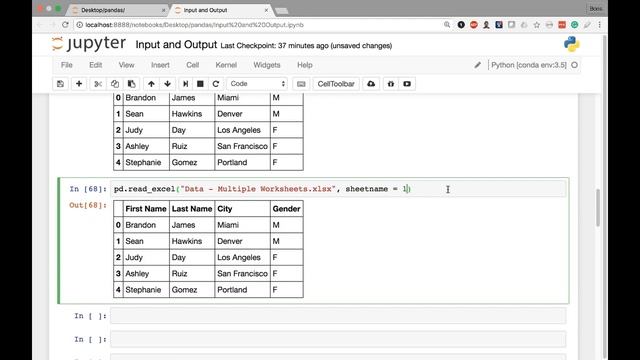This screenshot has height=360, width=640.
Task: Reload the page in browser
Action: coord(65,24)
